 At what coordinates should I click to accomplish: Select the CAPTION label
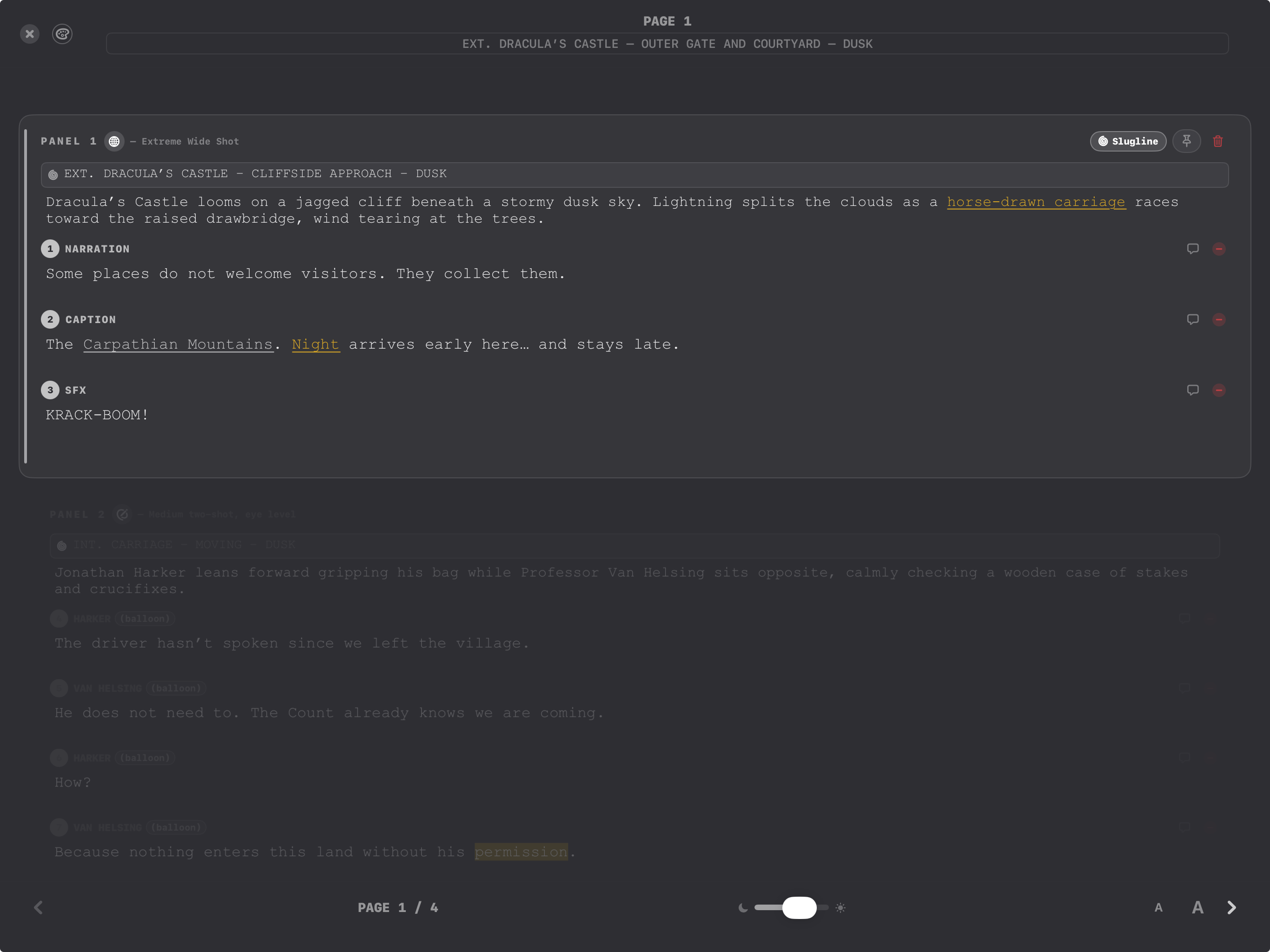click(91, 319)
